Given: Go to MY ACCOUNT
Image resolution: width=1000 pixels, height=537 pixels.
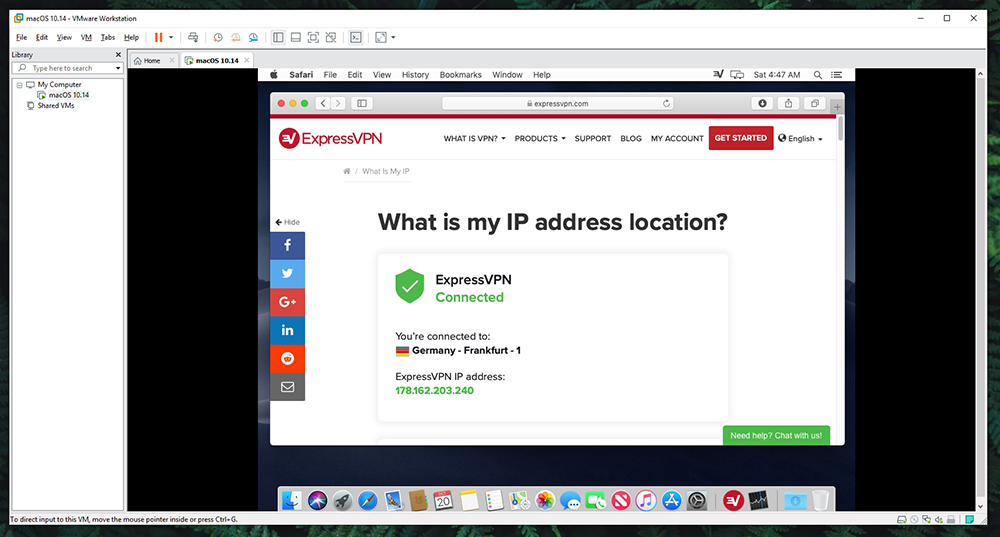Looking at the screenshot, I should click(677, 138).
